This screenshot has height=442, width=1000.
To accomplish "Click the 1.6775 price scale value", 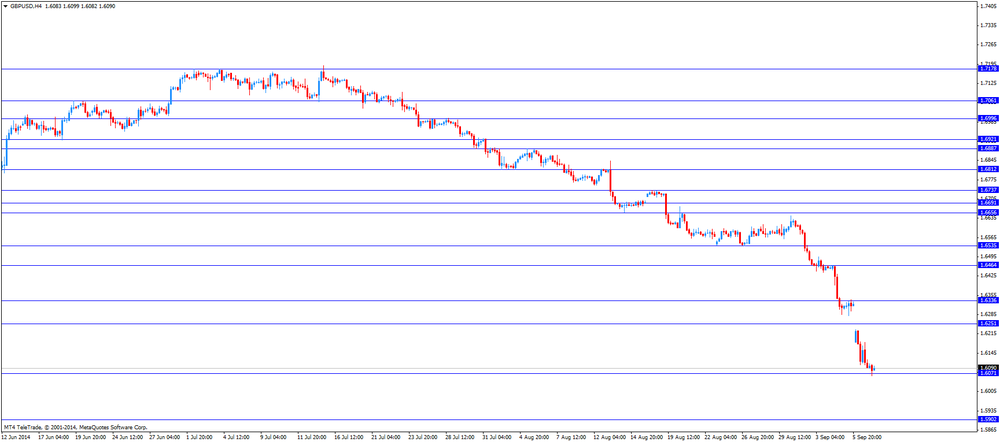I will pos(989,180).
